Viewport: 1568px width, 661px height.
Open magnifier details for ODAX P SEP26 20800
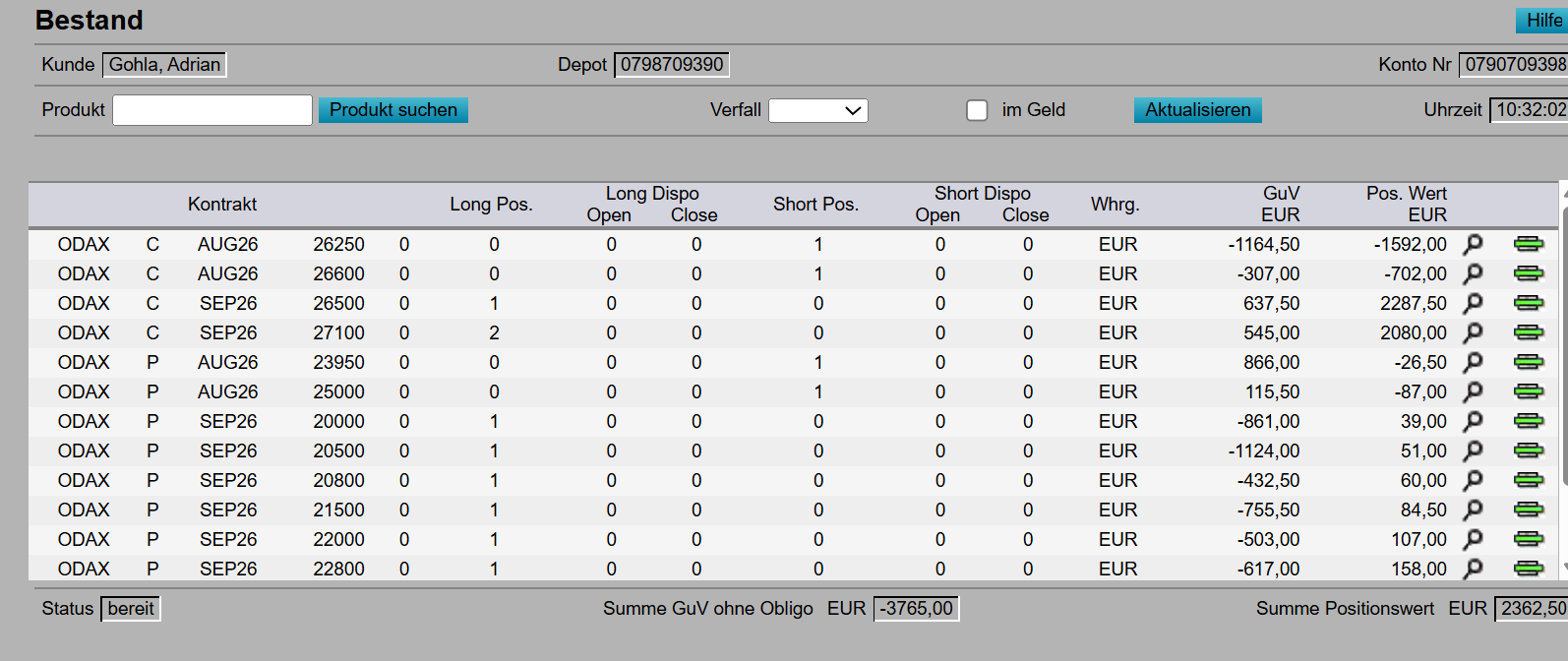click(x=1473, y=480)
